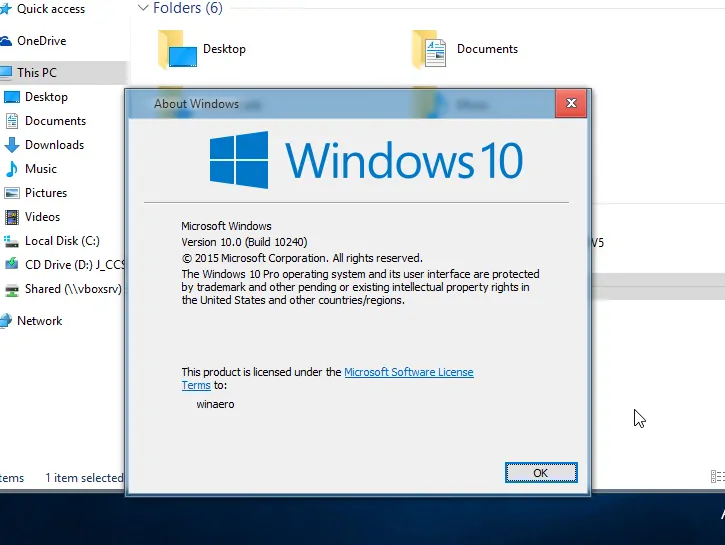Open the Microsoft Software License link
This screenshot has height=545, width=725.
coord(409,372)
